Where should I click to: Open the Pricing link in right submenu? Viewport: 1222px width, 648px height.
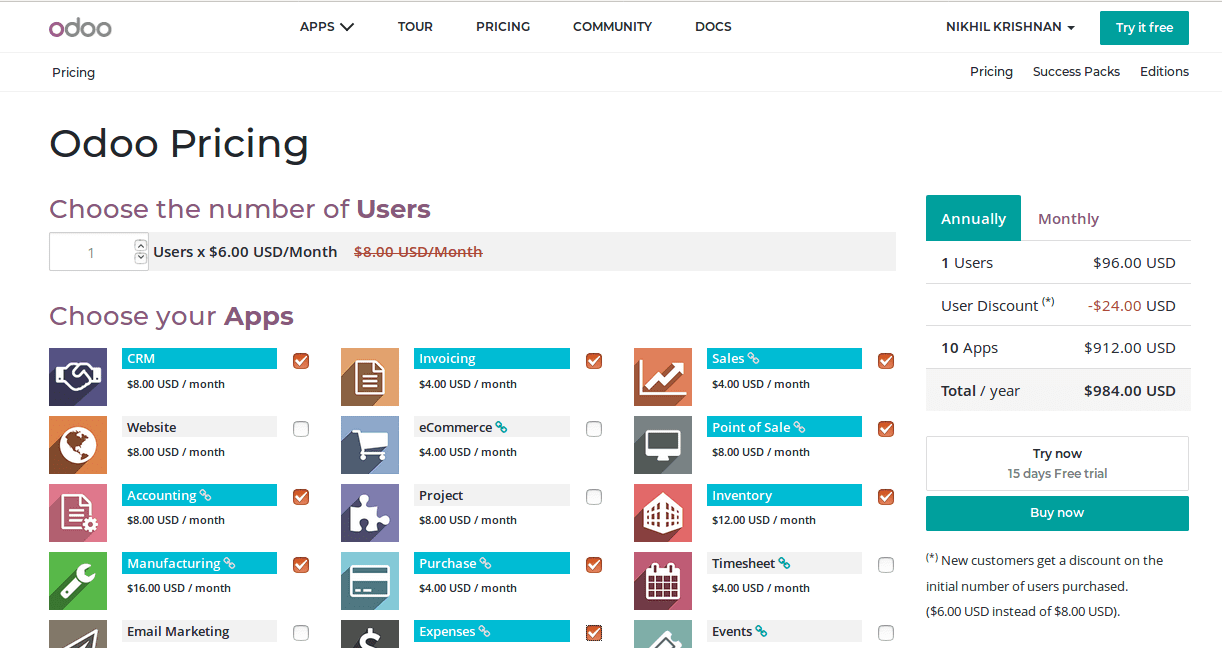click(991, 72)
